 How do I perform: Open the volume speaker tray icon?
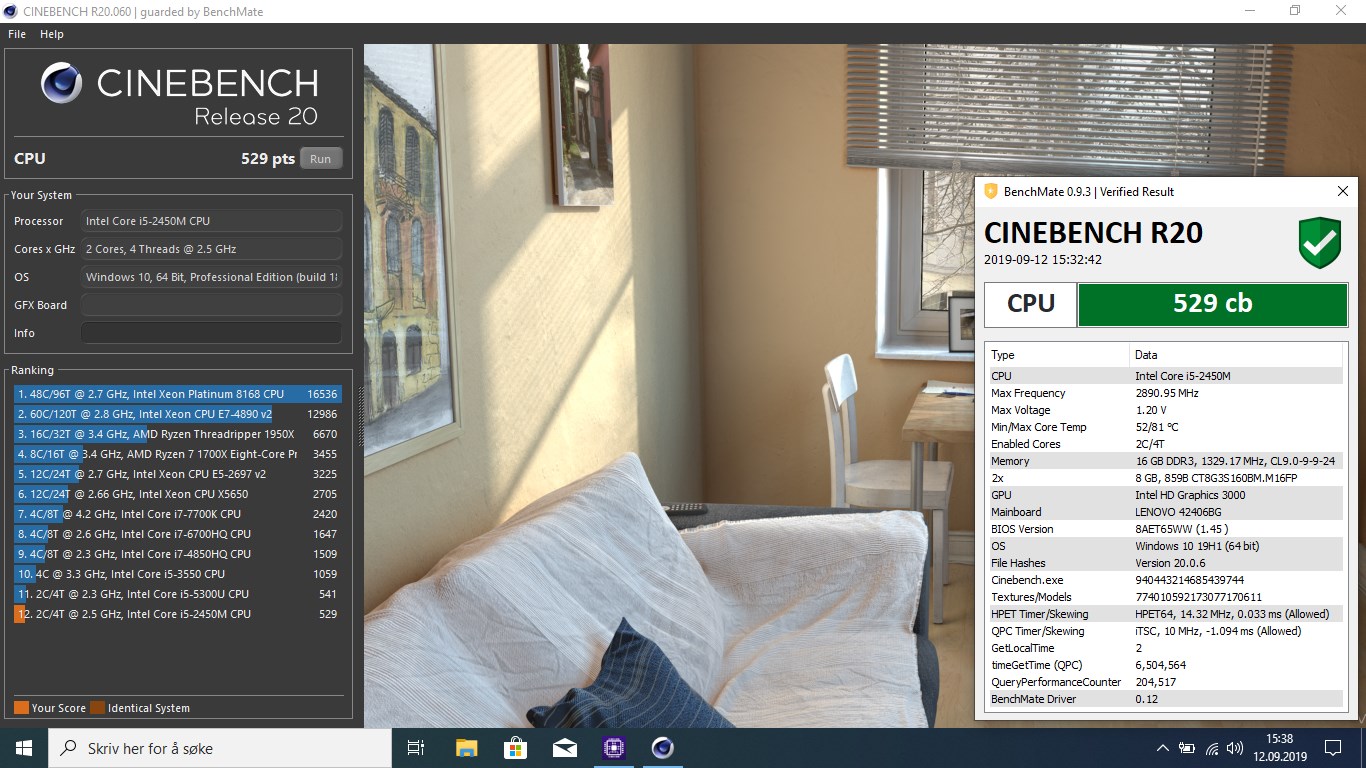pos(1236,748)
